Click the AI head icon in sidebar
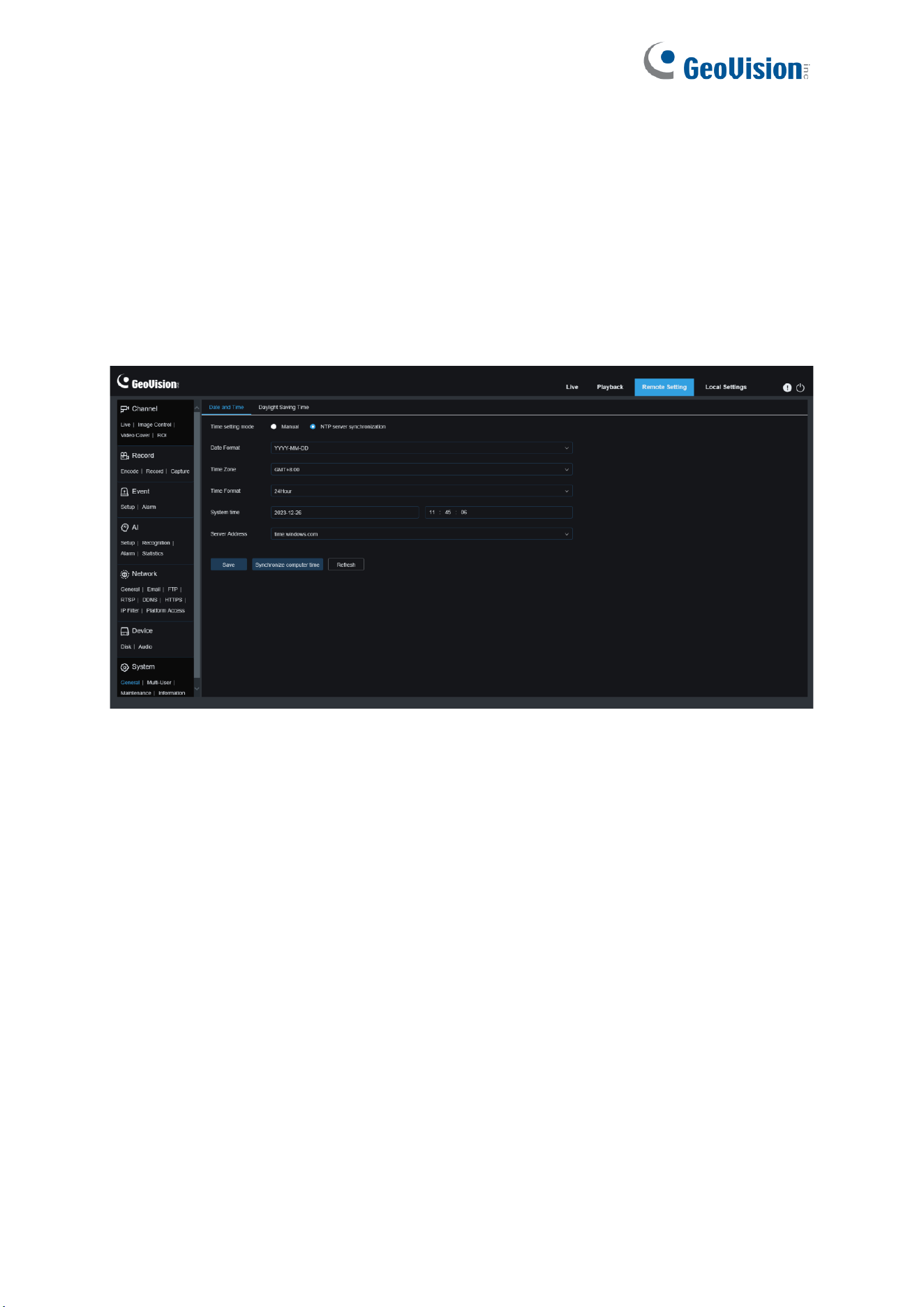Screen dimensions: 924x1307 pos(124,528)
